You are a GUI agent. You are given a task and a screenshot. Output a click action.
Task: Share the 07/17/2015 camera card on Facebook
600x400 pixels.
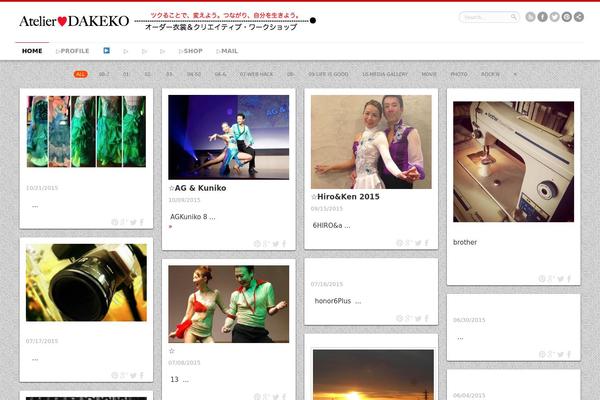(142, 375)
